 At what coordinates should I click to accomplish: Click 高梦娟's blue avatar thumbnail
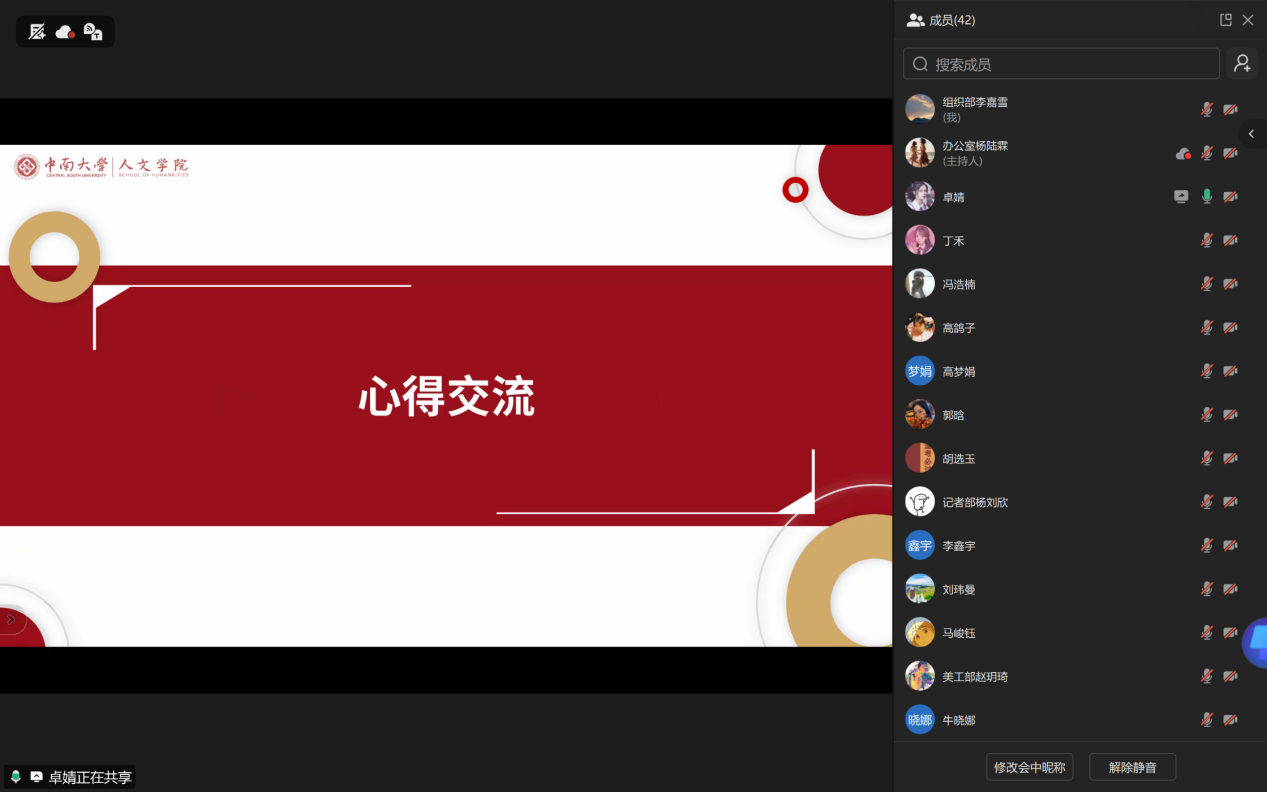919,371
